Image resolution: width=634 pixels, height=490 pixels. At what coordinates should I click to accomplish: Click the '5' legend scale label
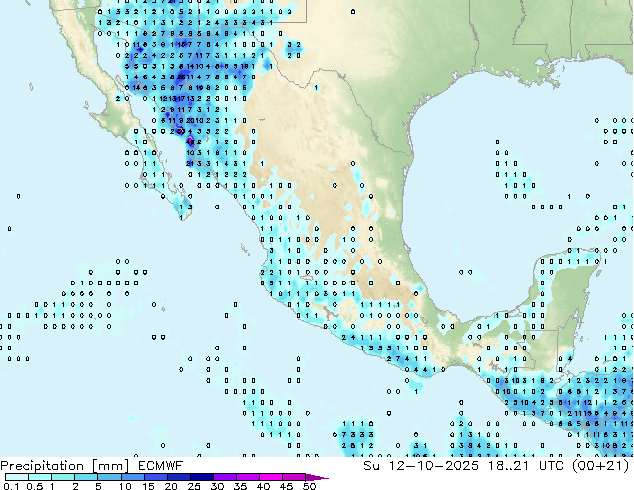click(98, 486)
